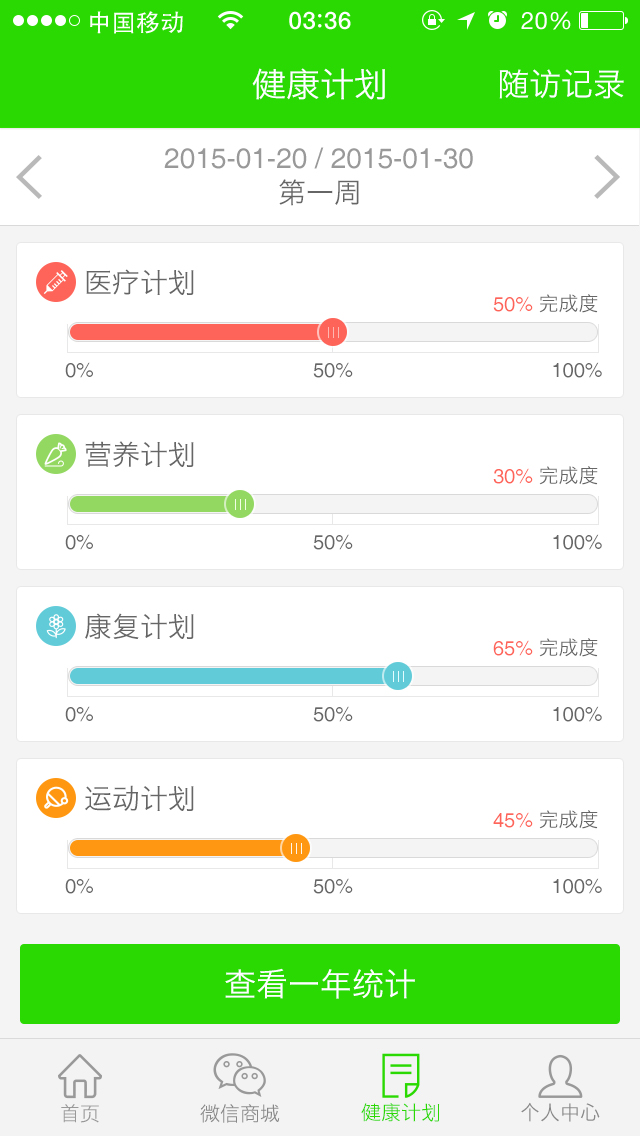Tap the rehabilitation plan flower icon
This screenshot has height=1136, width=640.
tap(56, 626)
